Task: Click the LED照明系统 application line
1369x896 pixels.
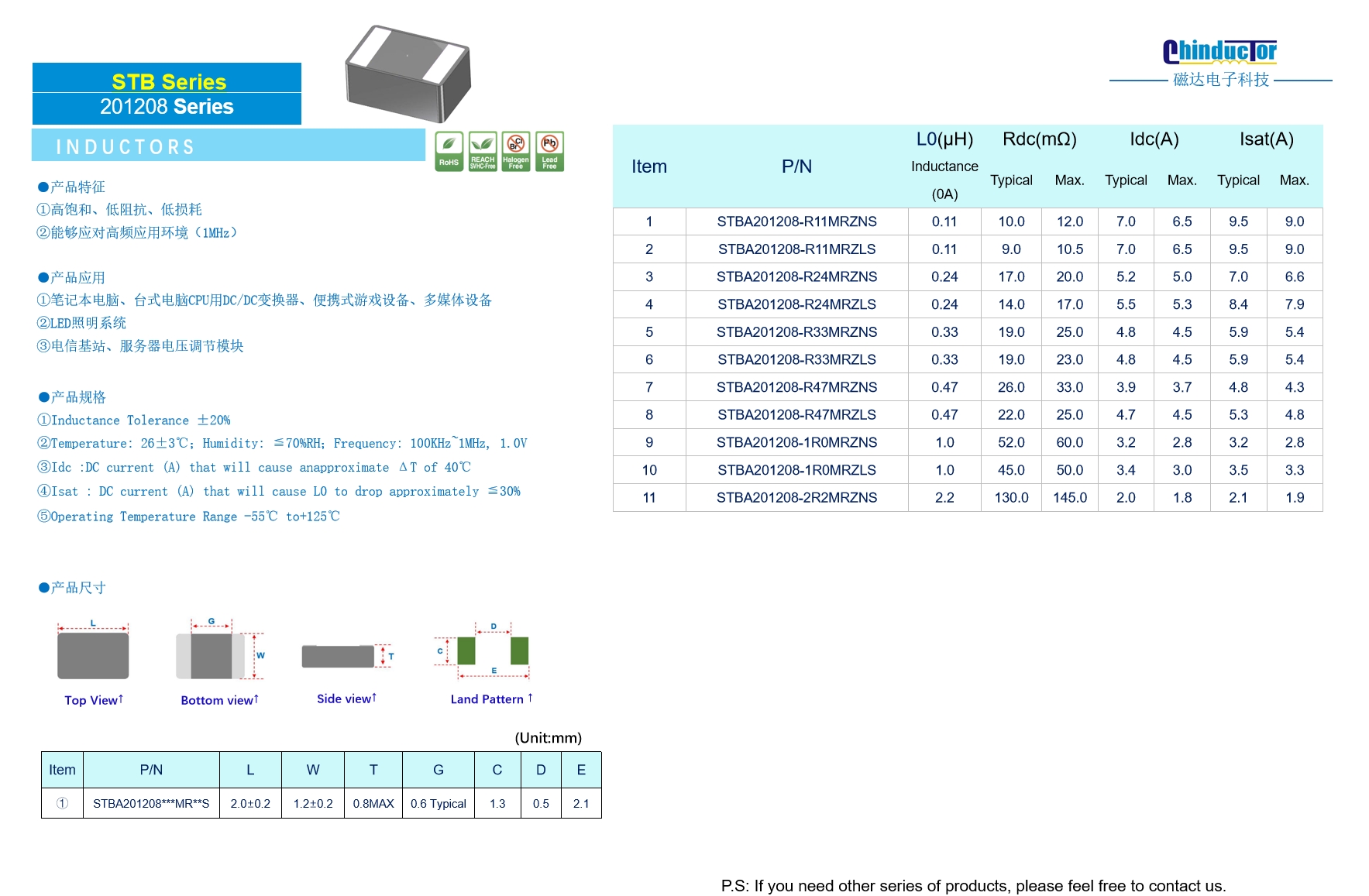Action: coord(81,323)
